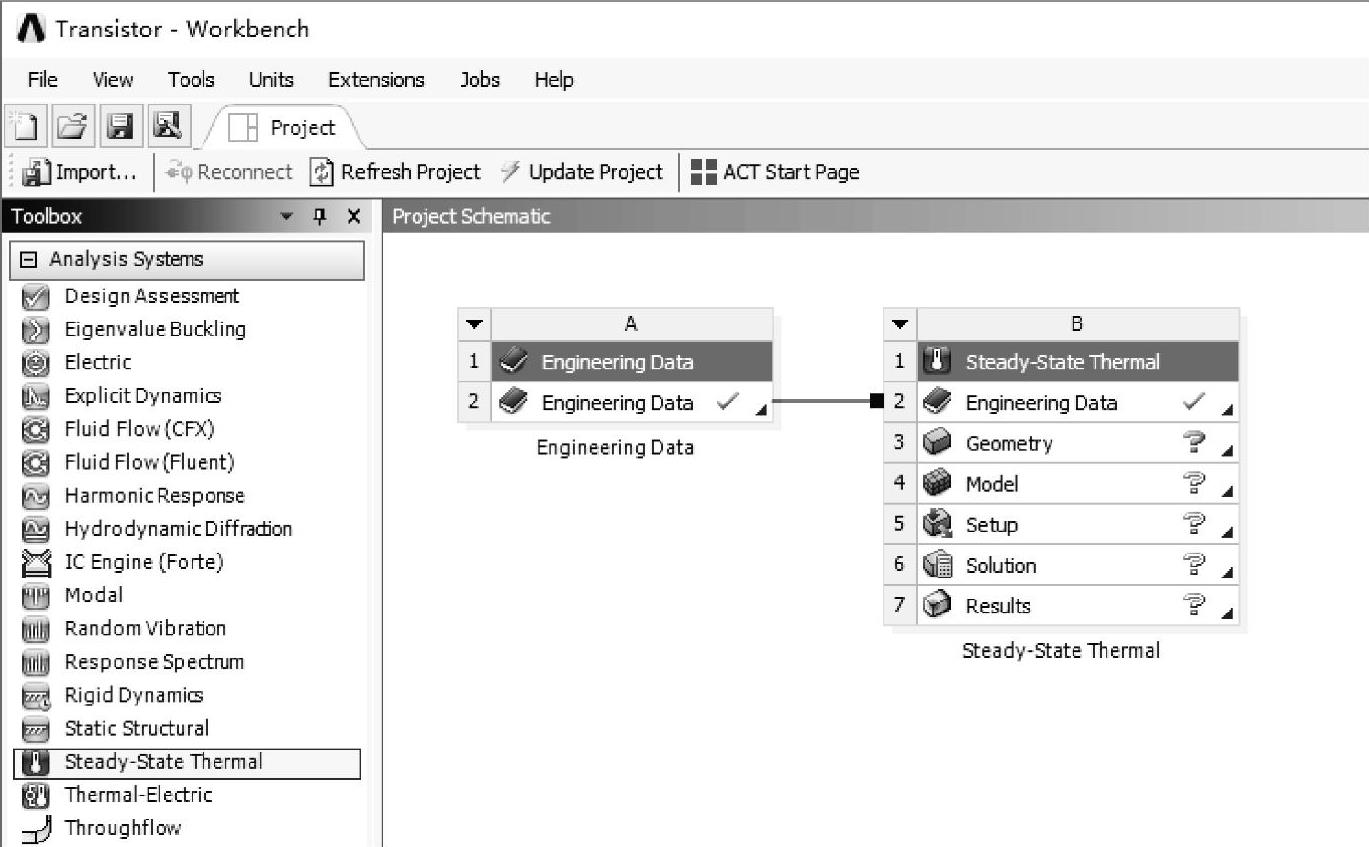Viewport: 1369px width, 847px height.
Task: Select the Fluid Flow (Fluent) icon
Action: click(36, 463)
